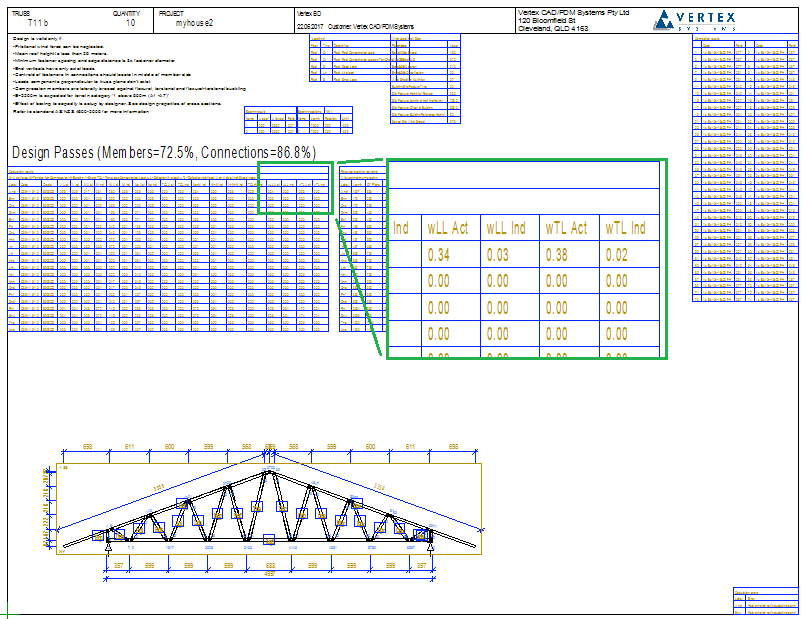Click the 'Design is valid only if' note heading
The width and height of the screenshot is (803, 619).
[37, 39]
